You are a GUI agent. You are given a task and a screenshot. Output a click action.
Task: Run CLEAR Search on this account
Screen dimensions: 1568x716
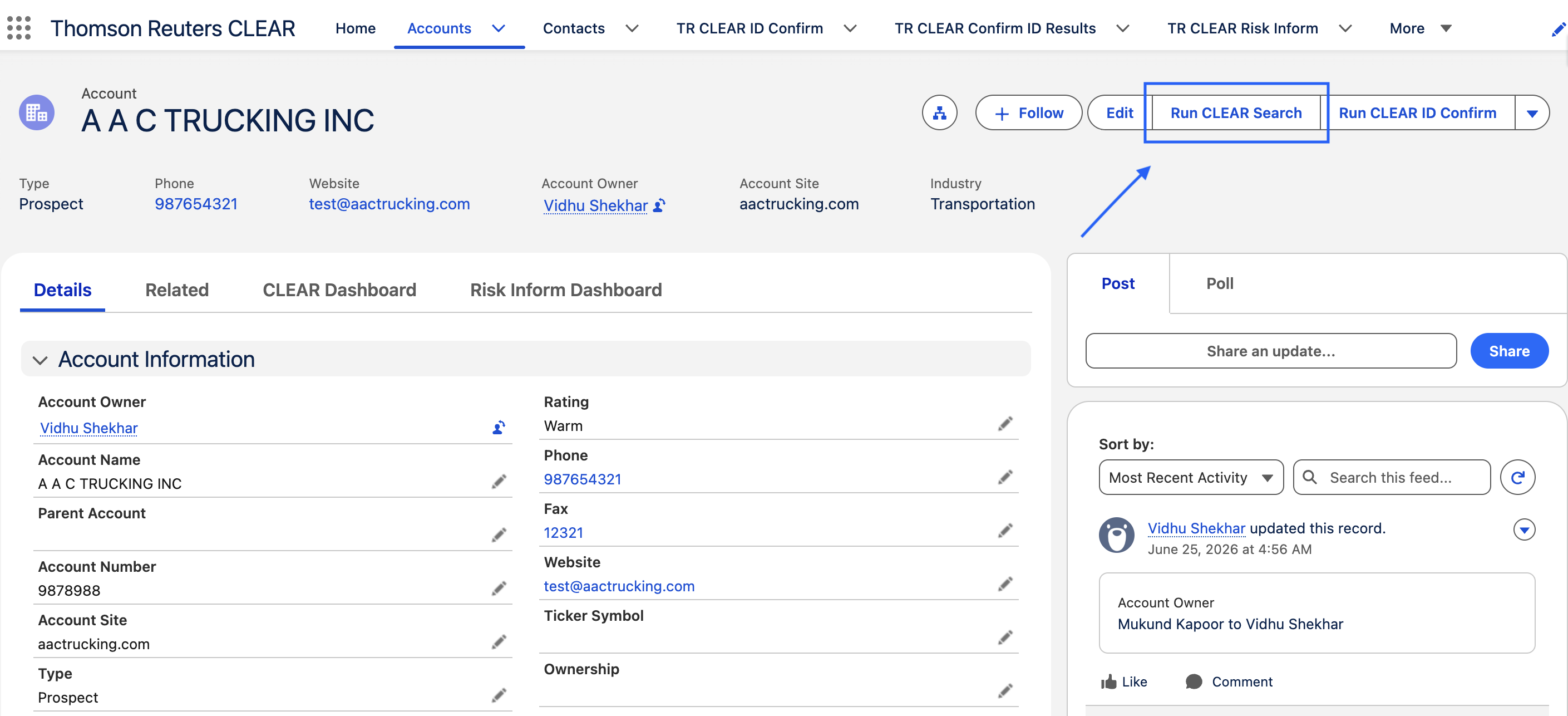click(1236, 112)
